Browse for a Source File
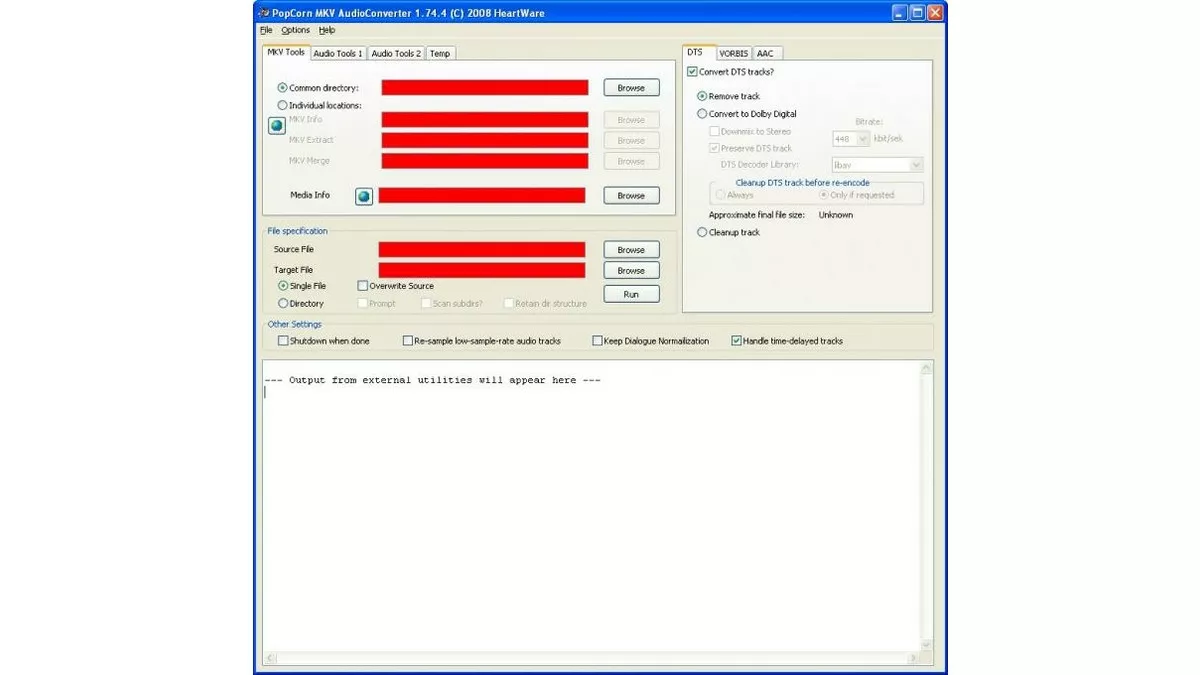Screen dimensions: 1200x675 [631, 249]
